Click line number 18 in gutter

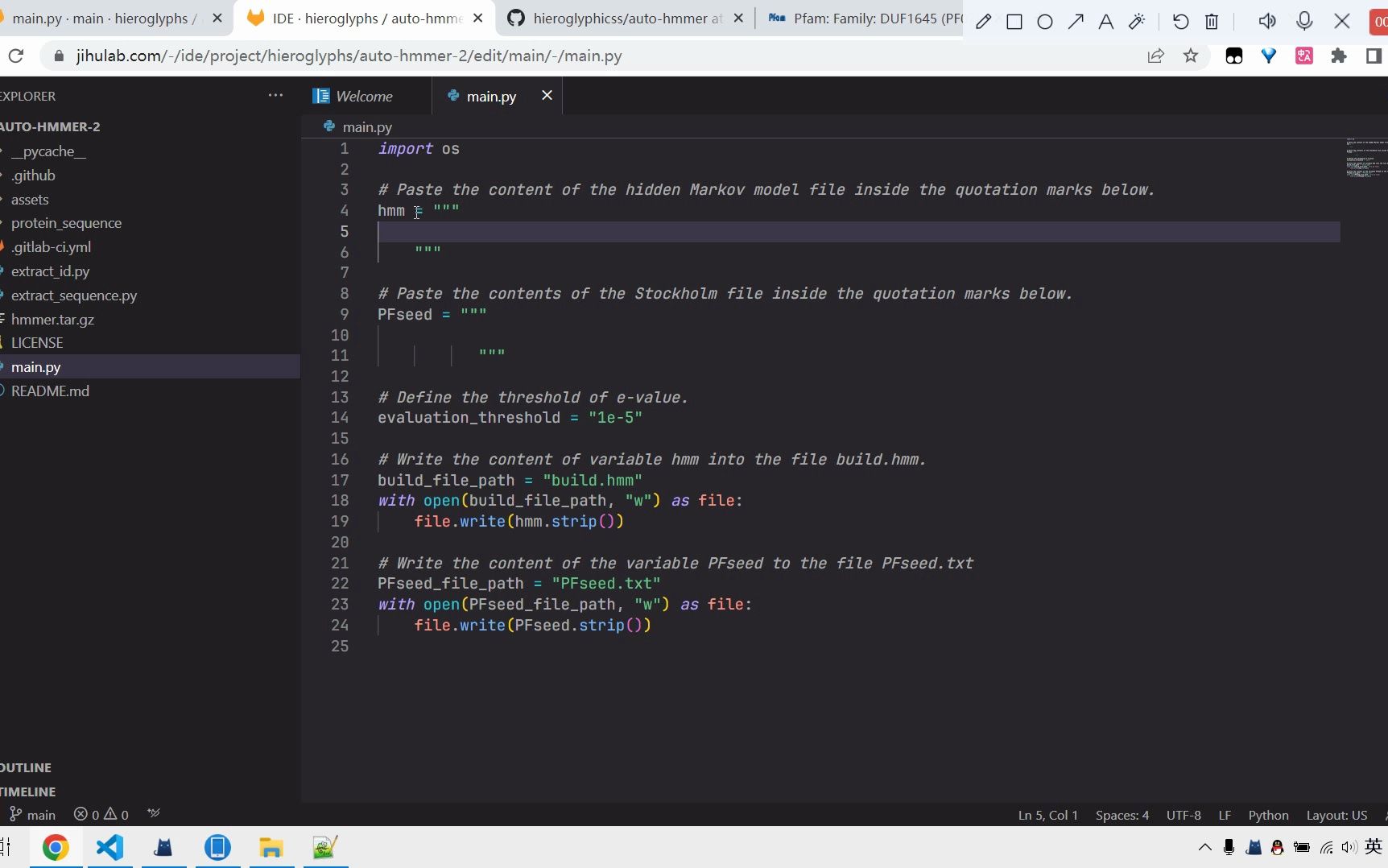tap(340, 501)
